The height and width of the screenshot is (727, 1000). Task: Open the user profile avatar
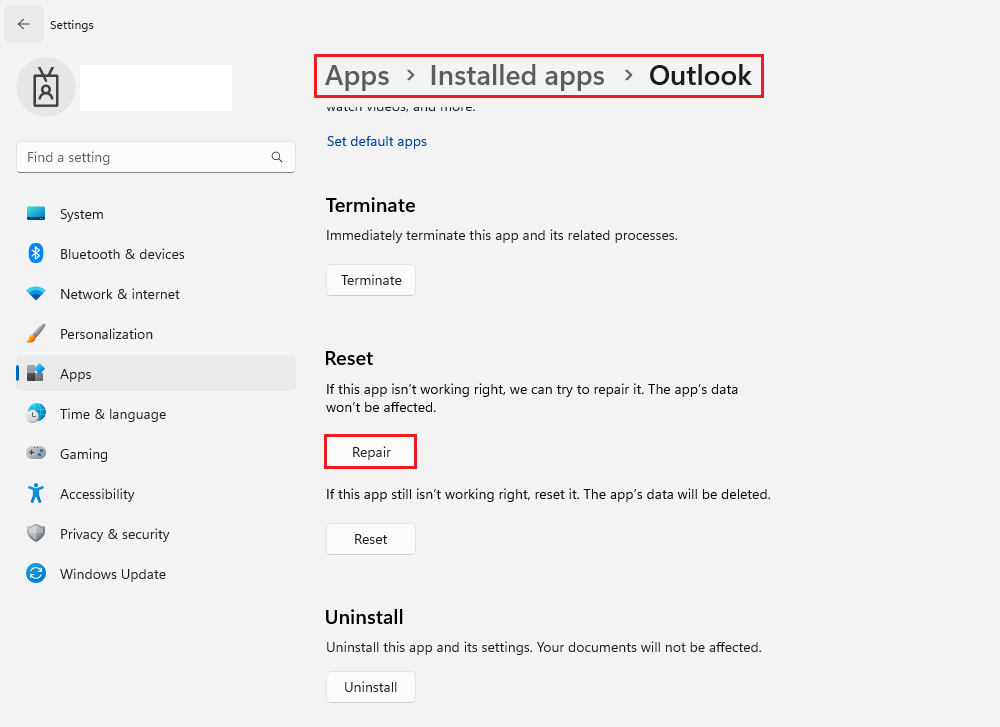click(x=46, y=87)
